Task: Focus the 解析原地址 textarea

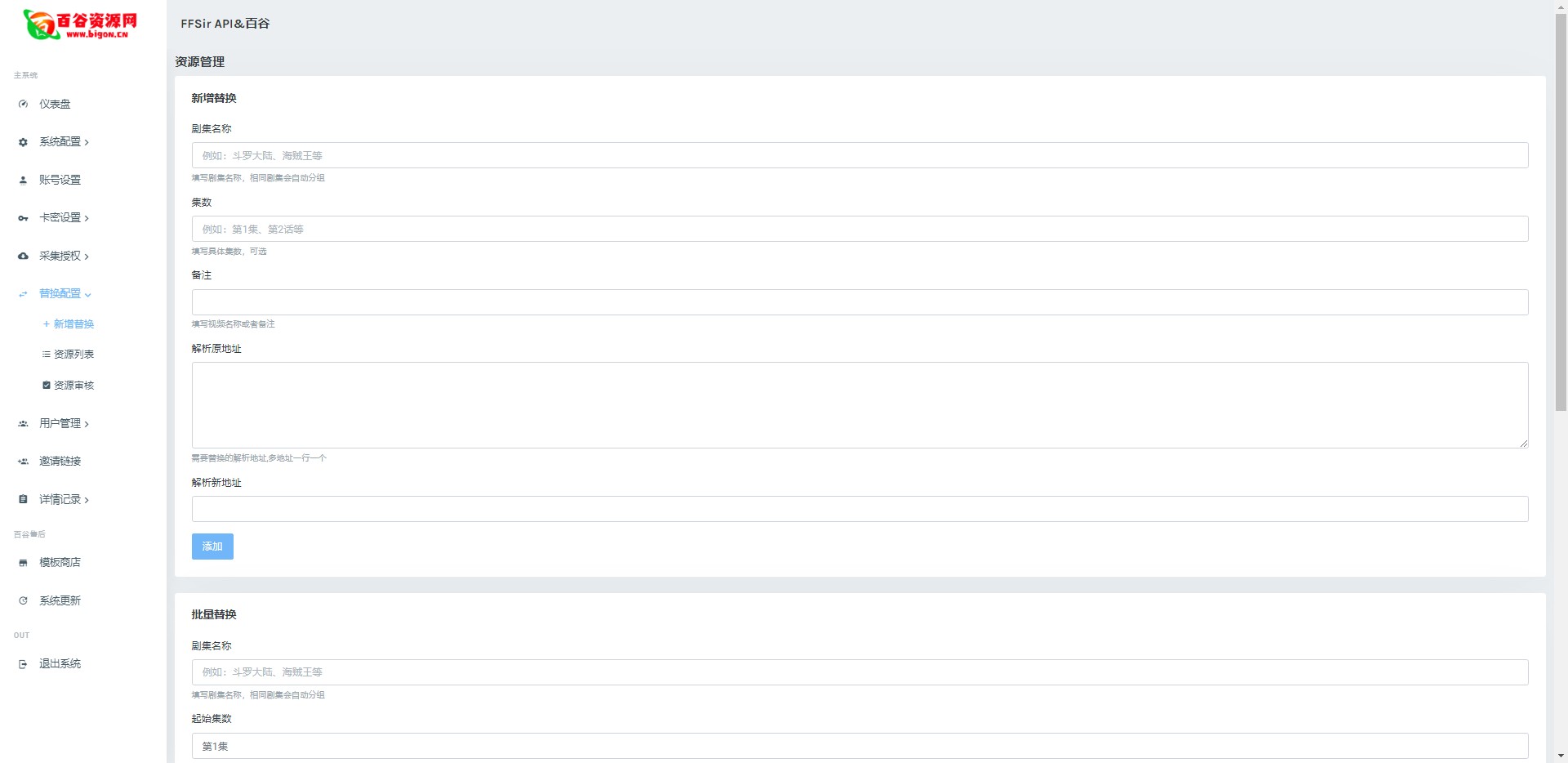Action: [859, 405]
